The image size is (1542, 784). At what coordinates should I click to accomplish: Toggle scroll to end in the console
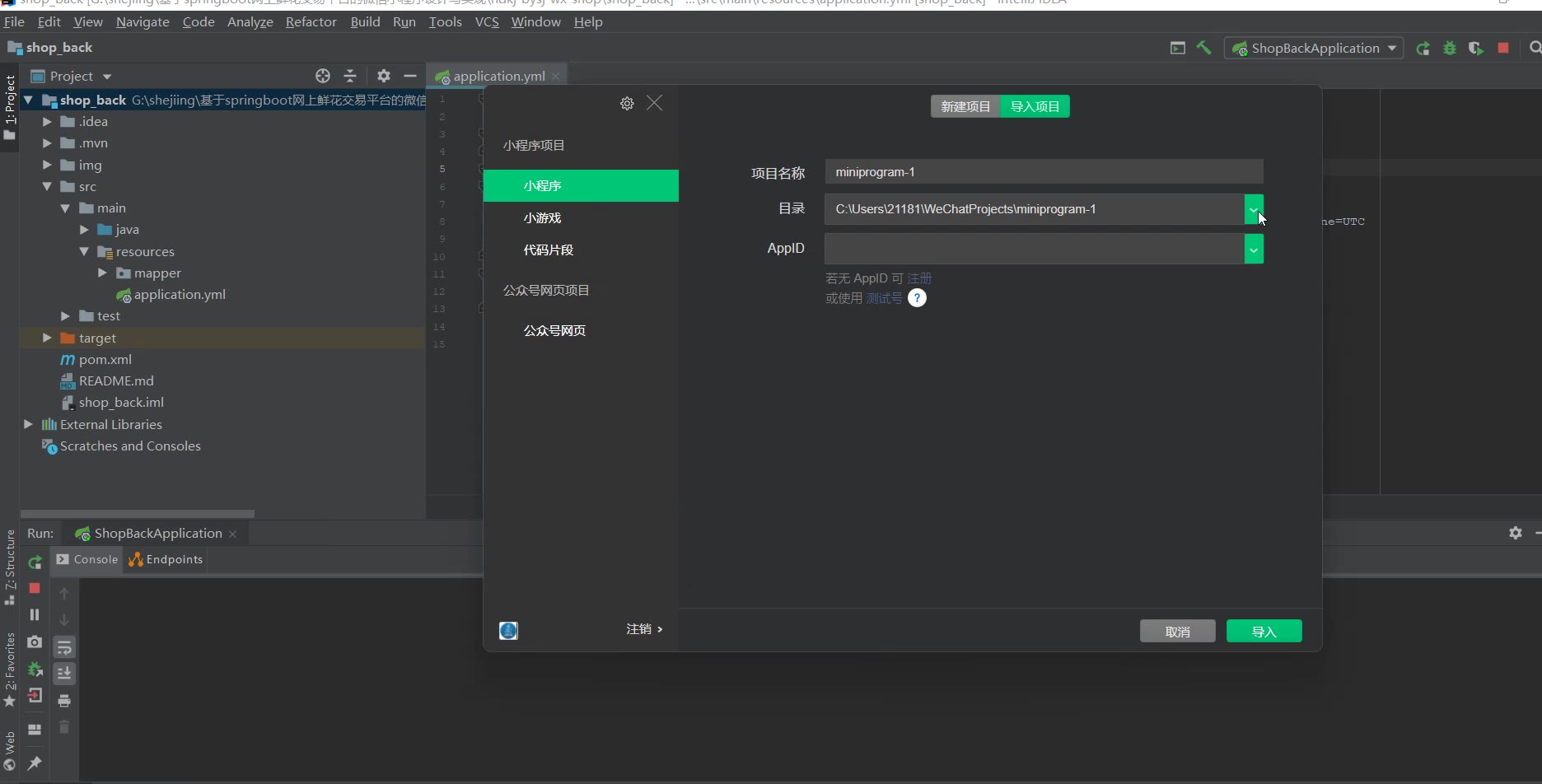64,674
